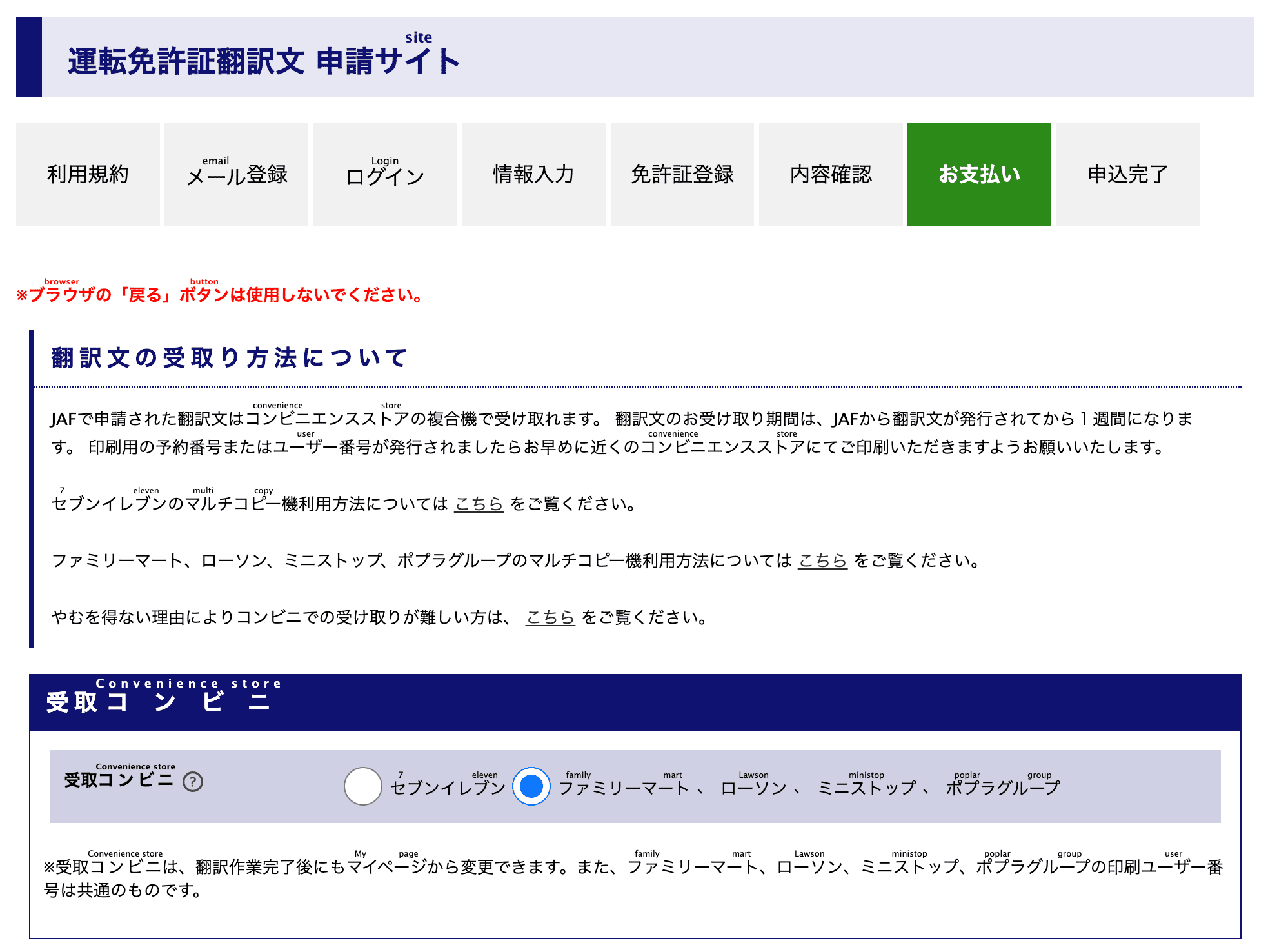Screen dimensions: 1268x952
Task: Open the メール登録 step tab
Action: pos(237,174)
